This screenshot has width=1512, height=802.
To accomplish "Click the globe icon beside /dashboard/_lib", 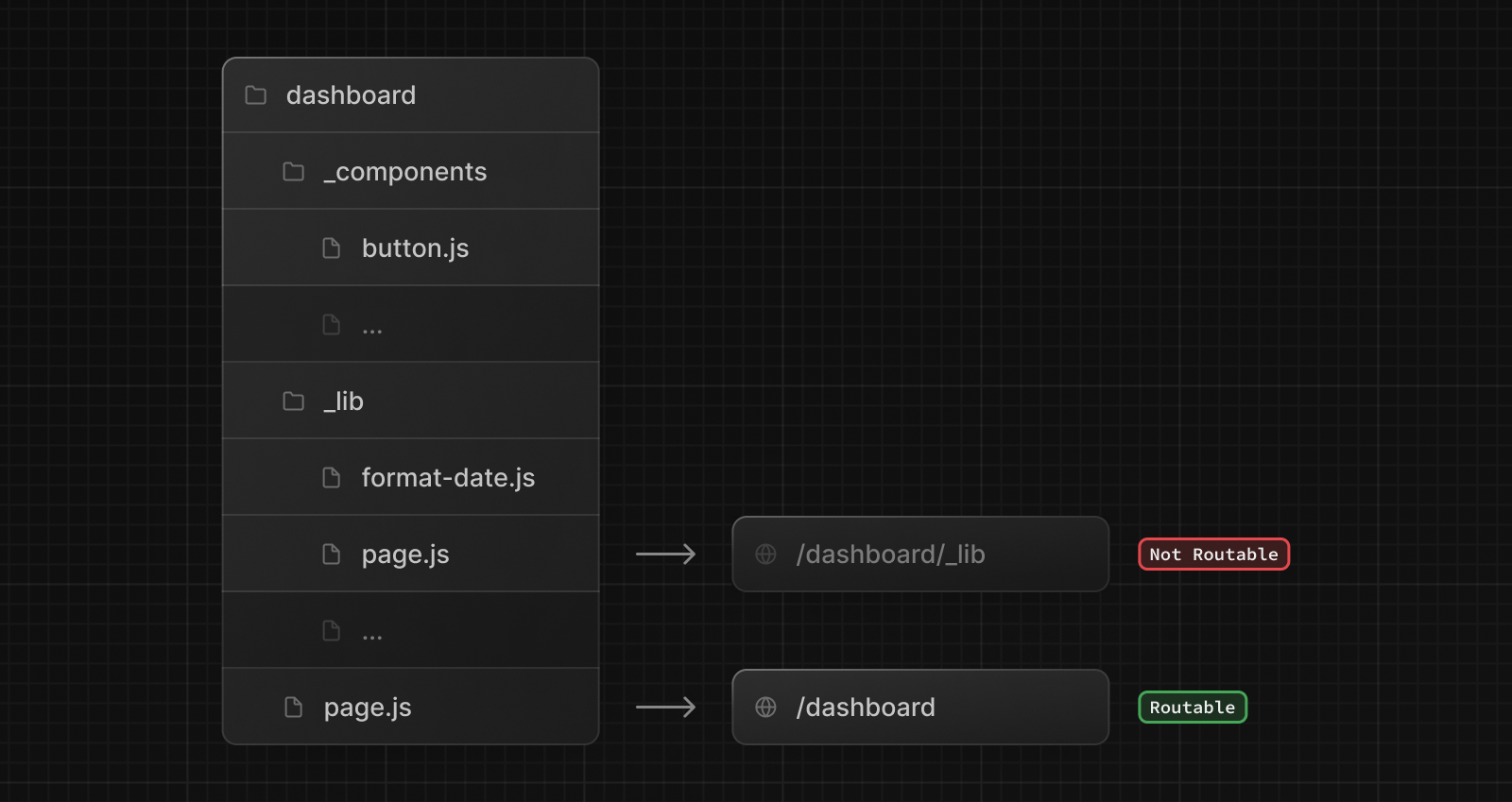I will tap(766, 555).
